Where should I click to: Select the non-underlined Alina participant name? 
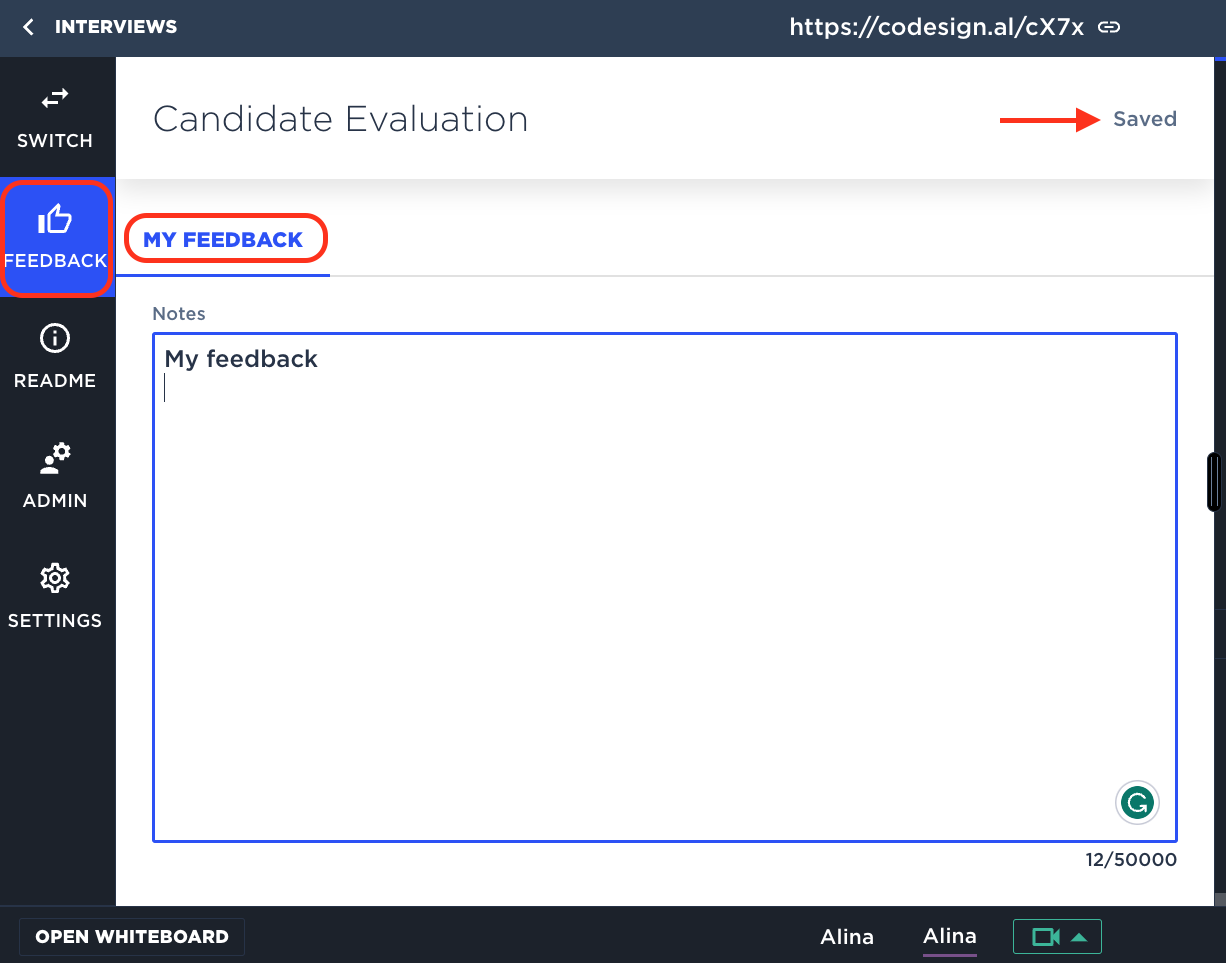tap(847, 937)
